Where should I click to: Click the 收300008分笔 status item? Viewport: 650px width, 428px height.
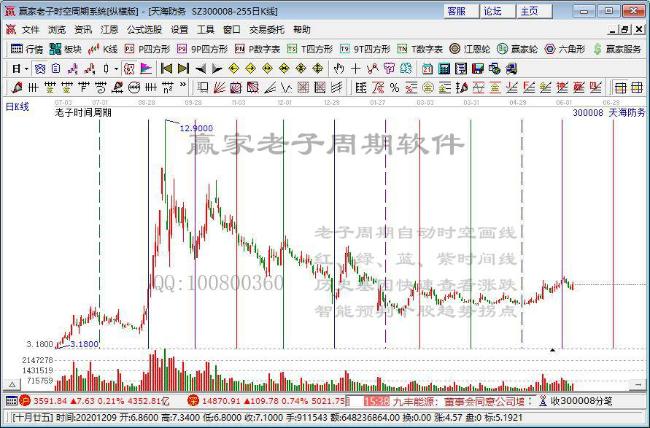[x=581, y=401]
